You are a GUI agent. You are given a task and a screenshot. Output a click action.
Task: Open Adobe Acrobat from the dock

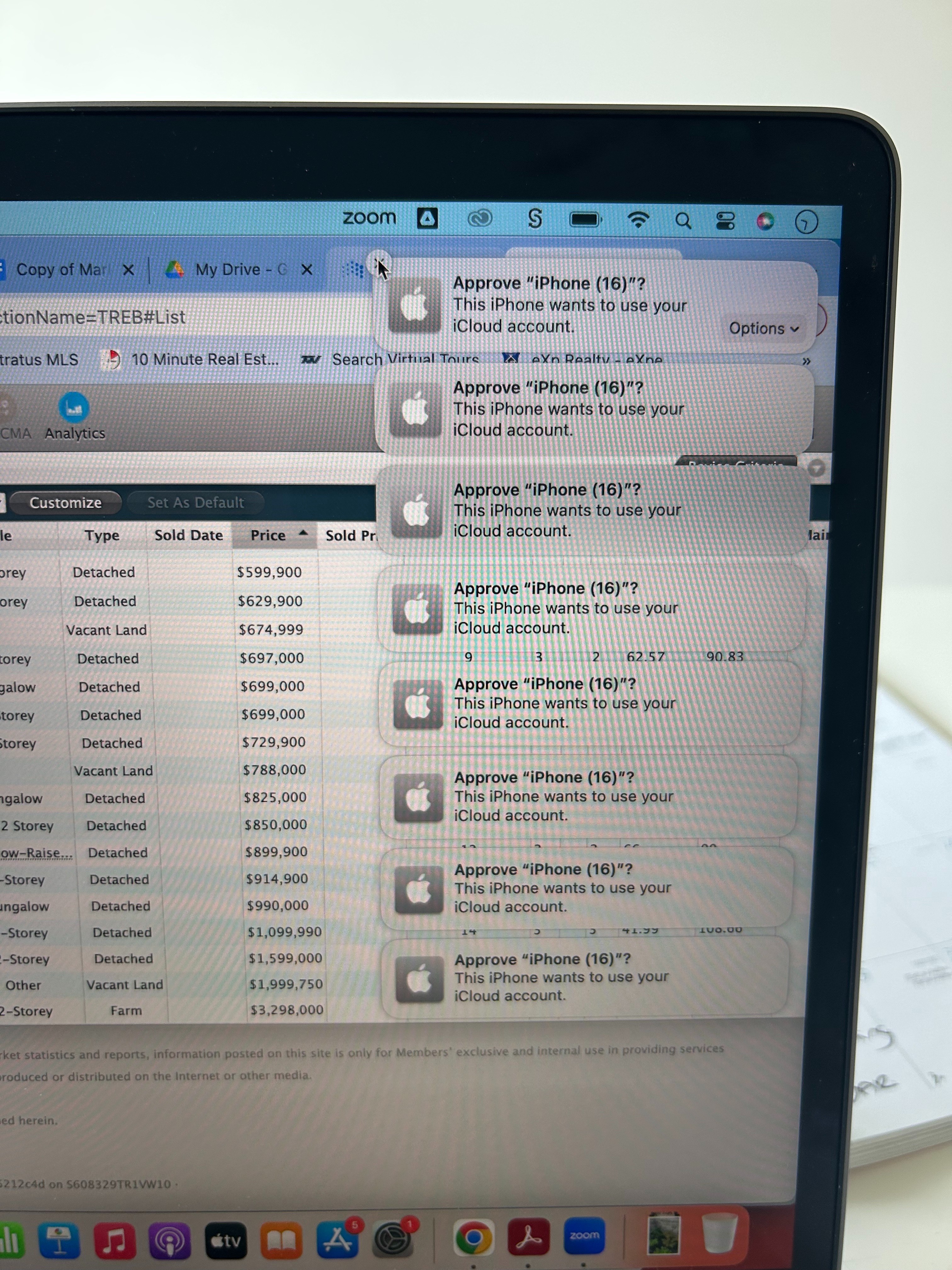(x=528, y=1237)
